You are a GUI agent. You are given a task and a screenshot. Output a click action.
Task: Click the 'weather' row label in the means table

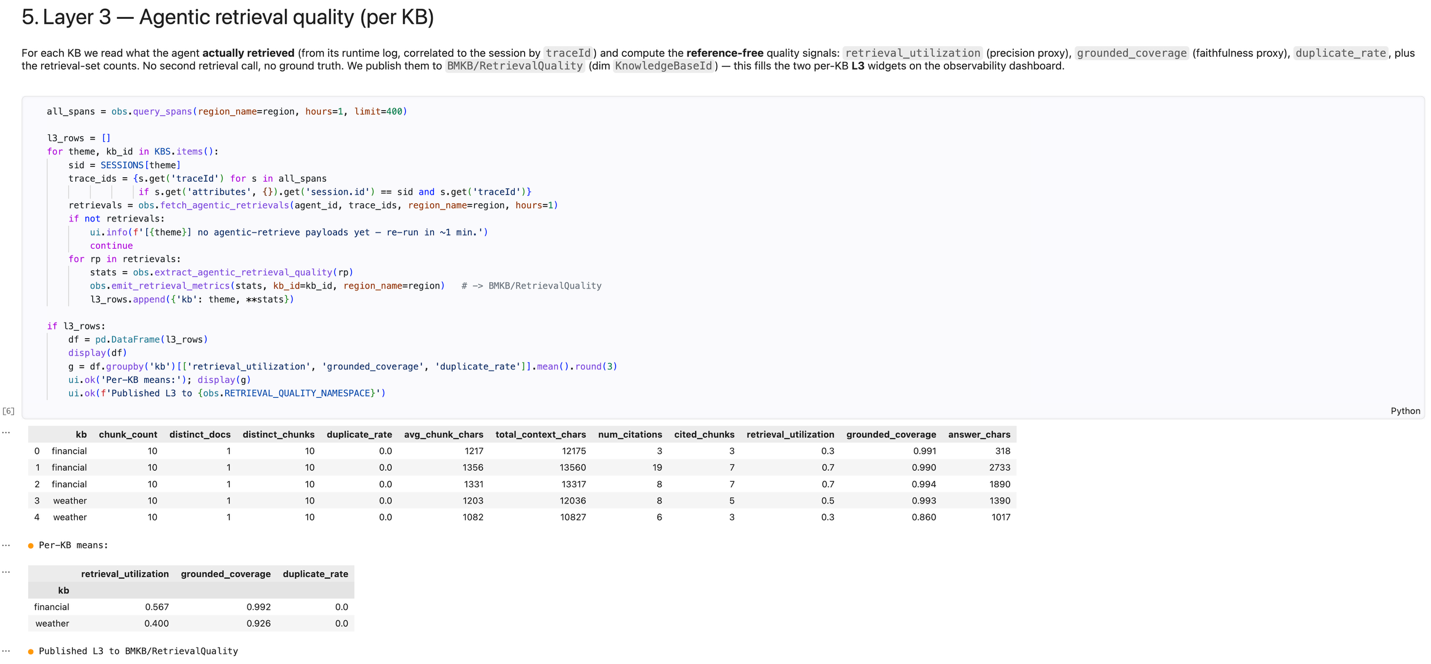(x=52, y=623)
